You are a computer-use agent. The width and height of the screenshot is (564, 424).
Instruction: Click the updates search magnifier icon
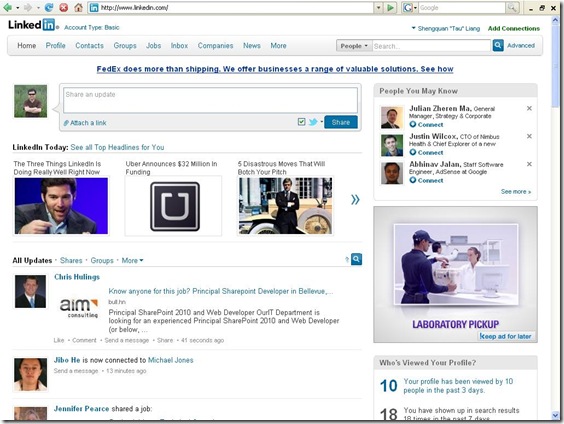tap(356, 259)
